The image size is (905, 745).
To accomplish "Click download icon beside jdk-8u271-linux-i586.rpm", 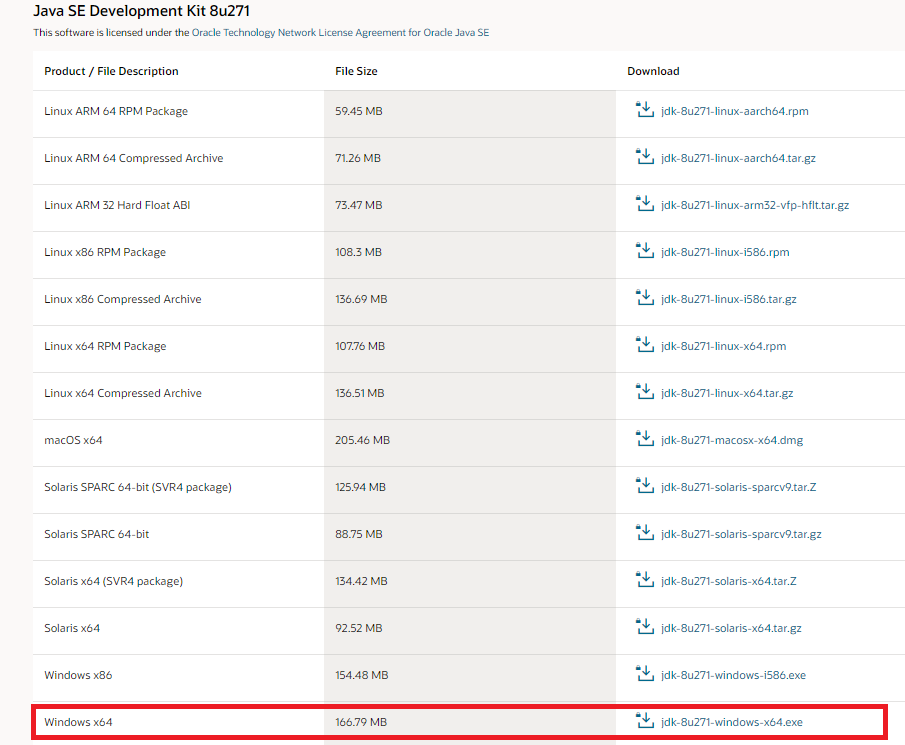I will click(x=644, y=250).
